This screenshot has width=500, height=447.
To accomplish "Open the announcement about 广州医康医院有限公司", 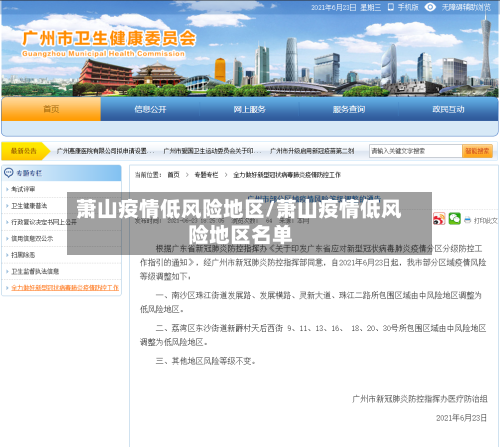I will (x=105, y=151).
